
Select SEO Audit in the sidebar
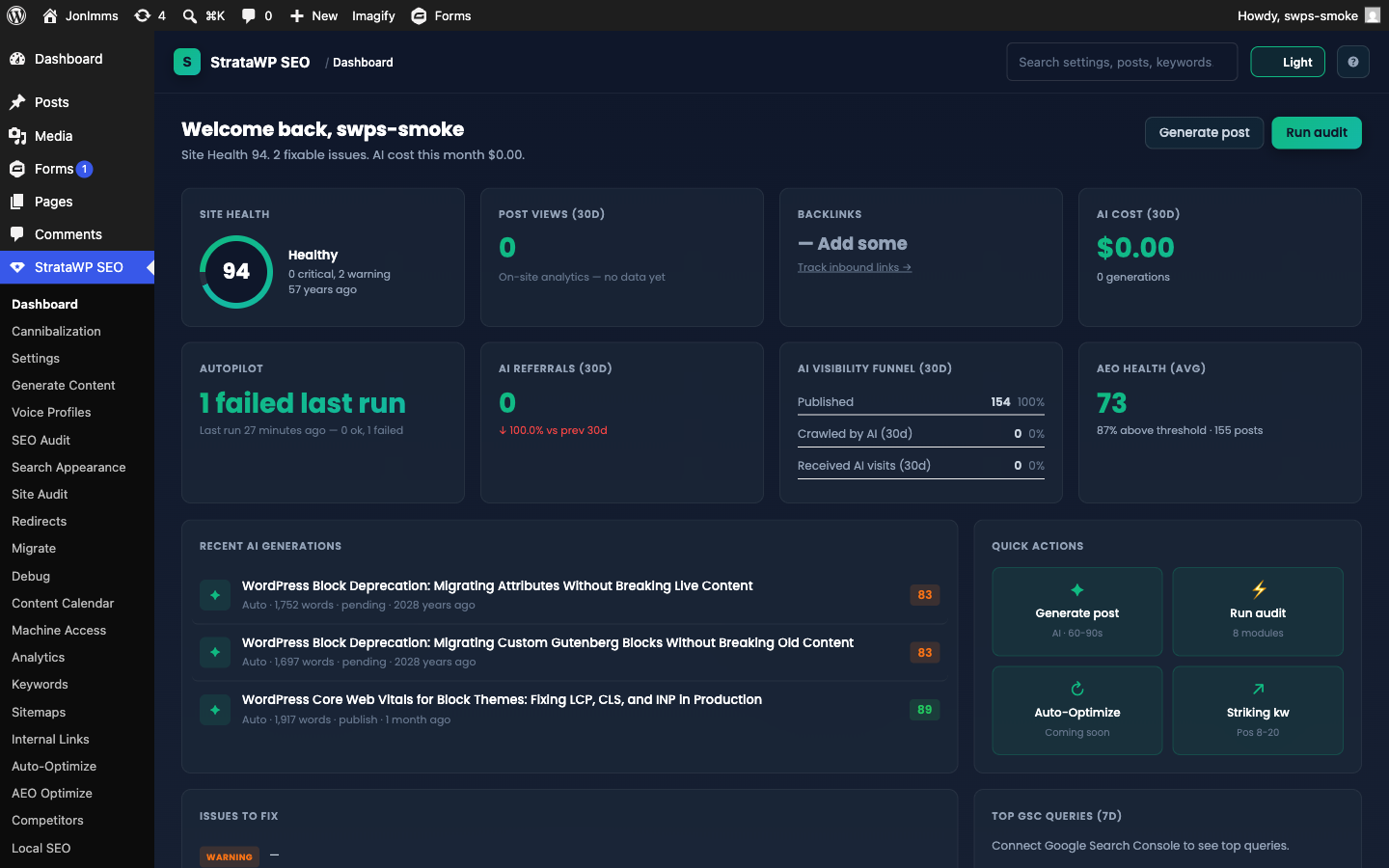tap(41, 440)
